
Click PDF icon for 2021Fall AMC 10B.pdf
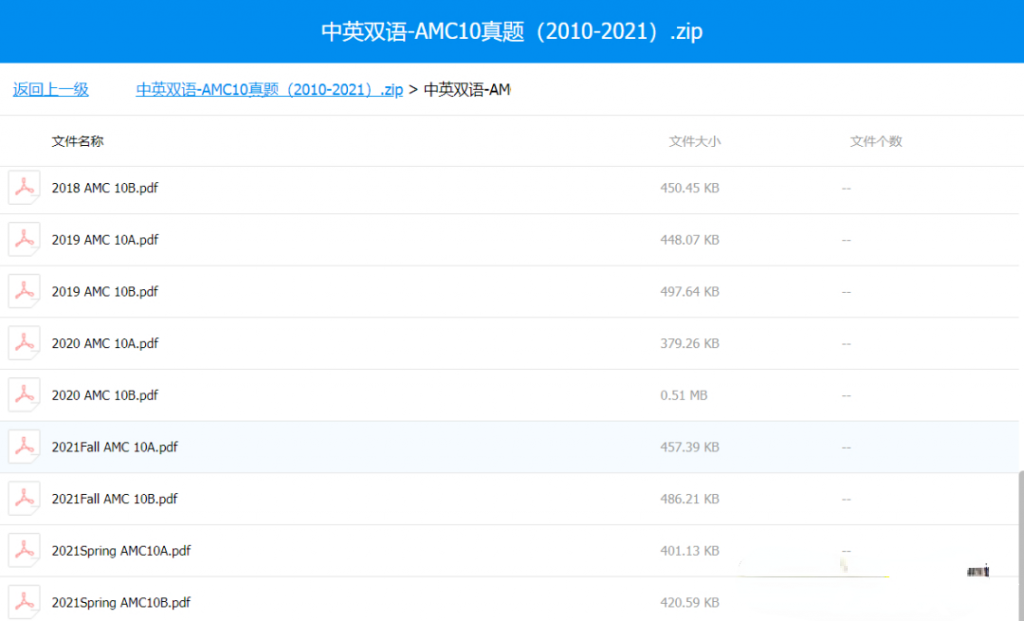pos(24,499)
